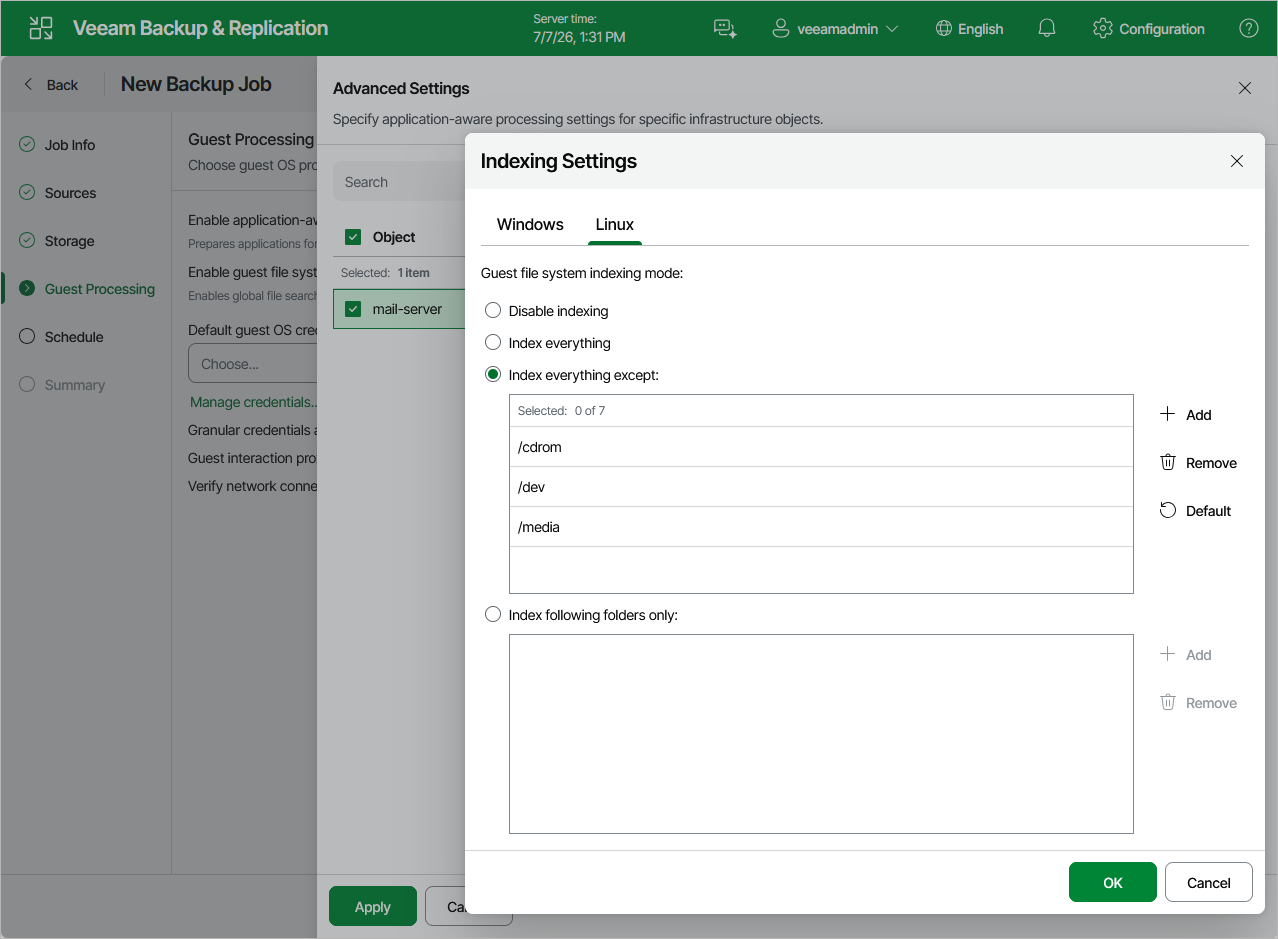This screenshot has height=939, width=1278.
Task: Open the Sources step
Action: pyautogui.click(x=70, y=193)
